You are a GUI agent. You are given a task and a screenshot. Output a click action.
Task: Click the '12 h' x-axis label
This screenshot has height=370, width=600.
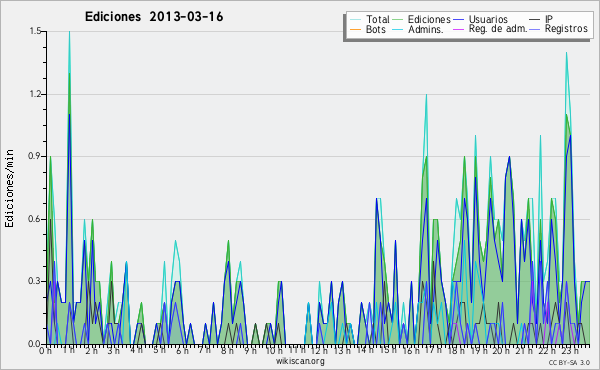click(319, 351)
